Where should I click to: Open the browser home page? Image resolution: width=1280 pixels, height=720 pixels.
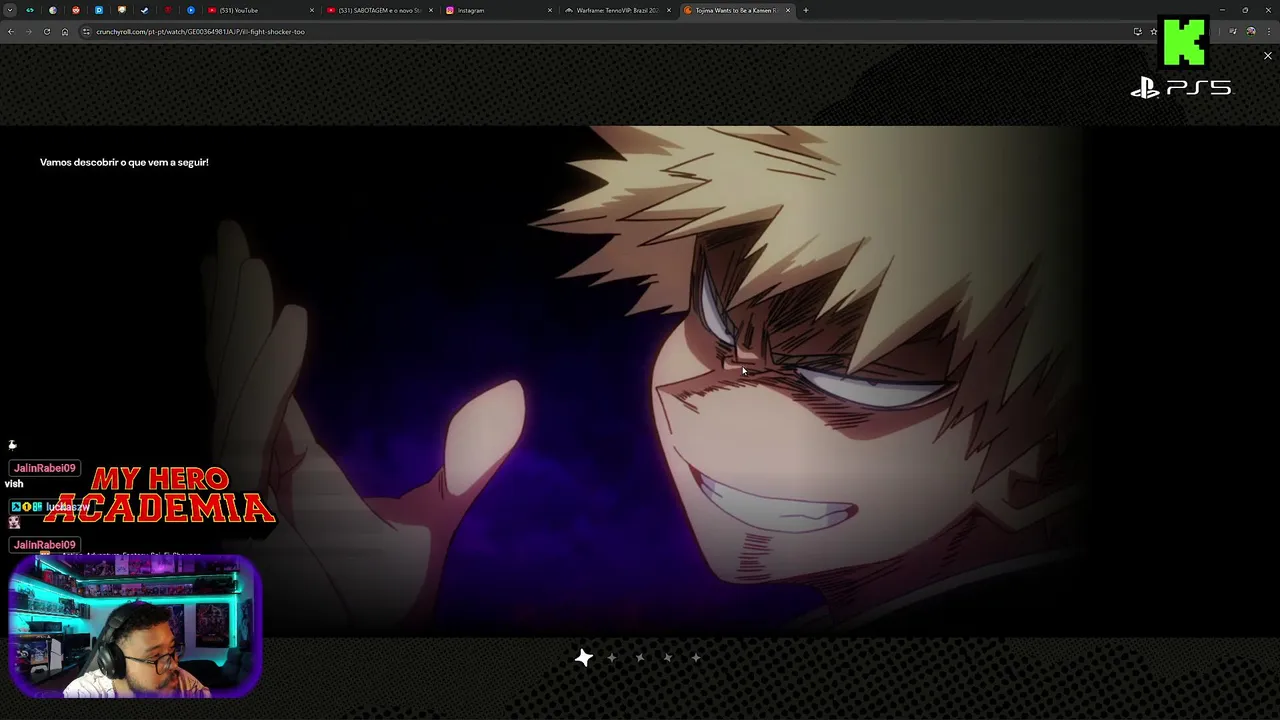pyautogui.click(x=65, y=31)
